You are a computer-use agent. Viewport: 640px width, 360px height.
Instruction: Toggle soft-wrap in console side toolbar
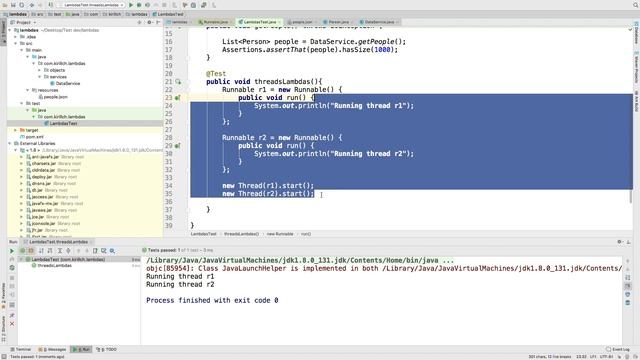tap(628, 278)
